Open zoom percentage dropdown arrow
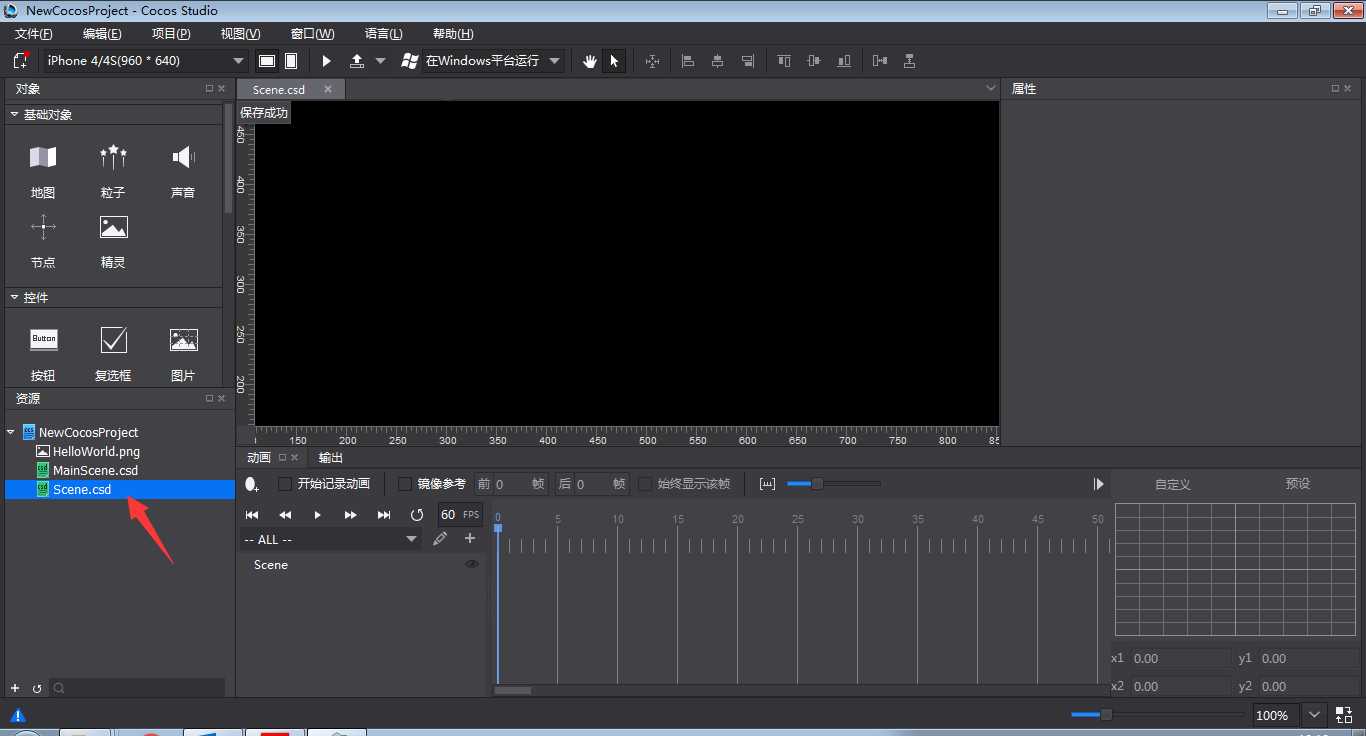The height and width of the screenshot is (736, 1366). click(x=1314, y=715)
